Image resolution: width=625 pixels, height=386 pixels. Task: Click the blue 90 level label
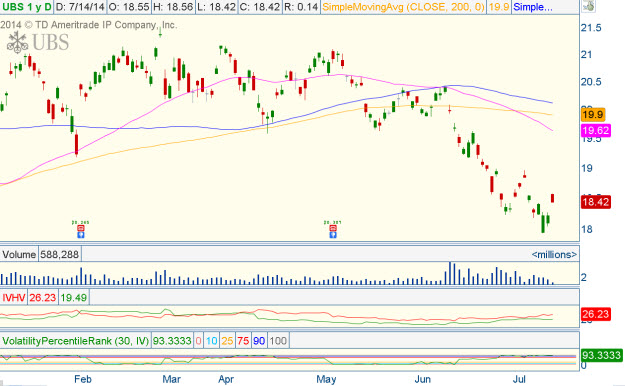(259, 341)
